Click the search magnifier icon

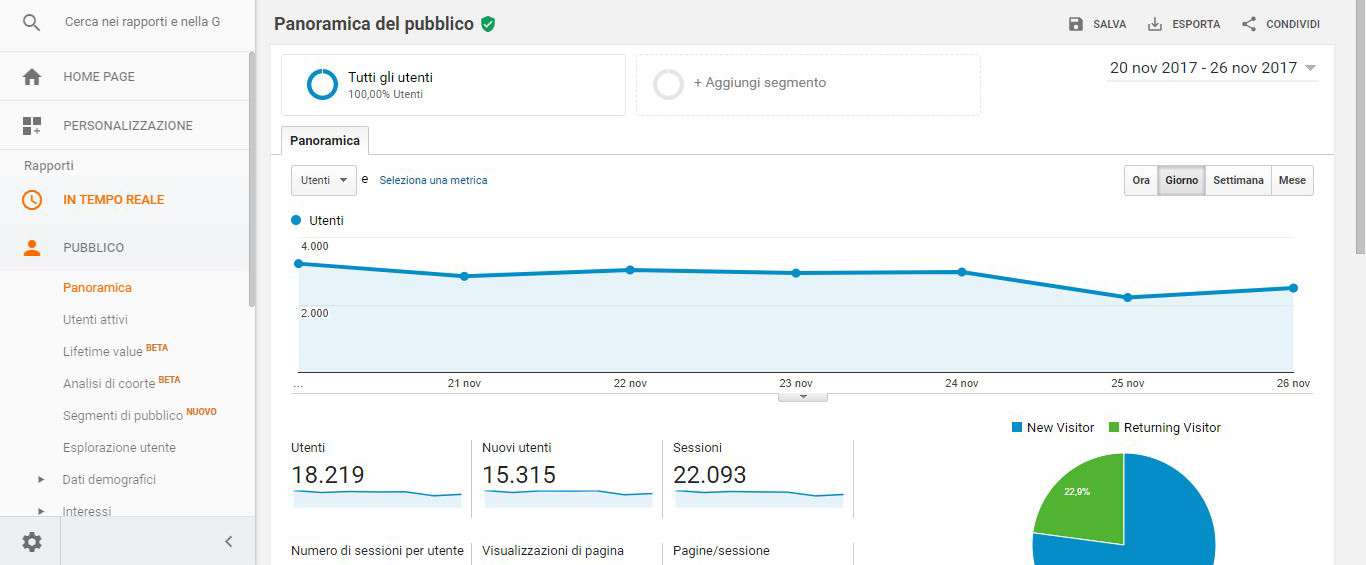tap(32, 22)
